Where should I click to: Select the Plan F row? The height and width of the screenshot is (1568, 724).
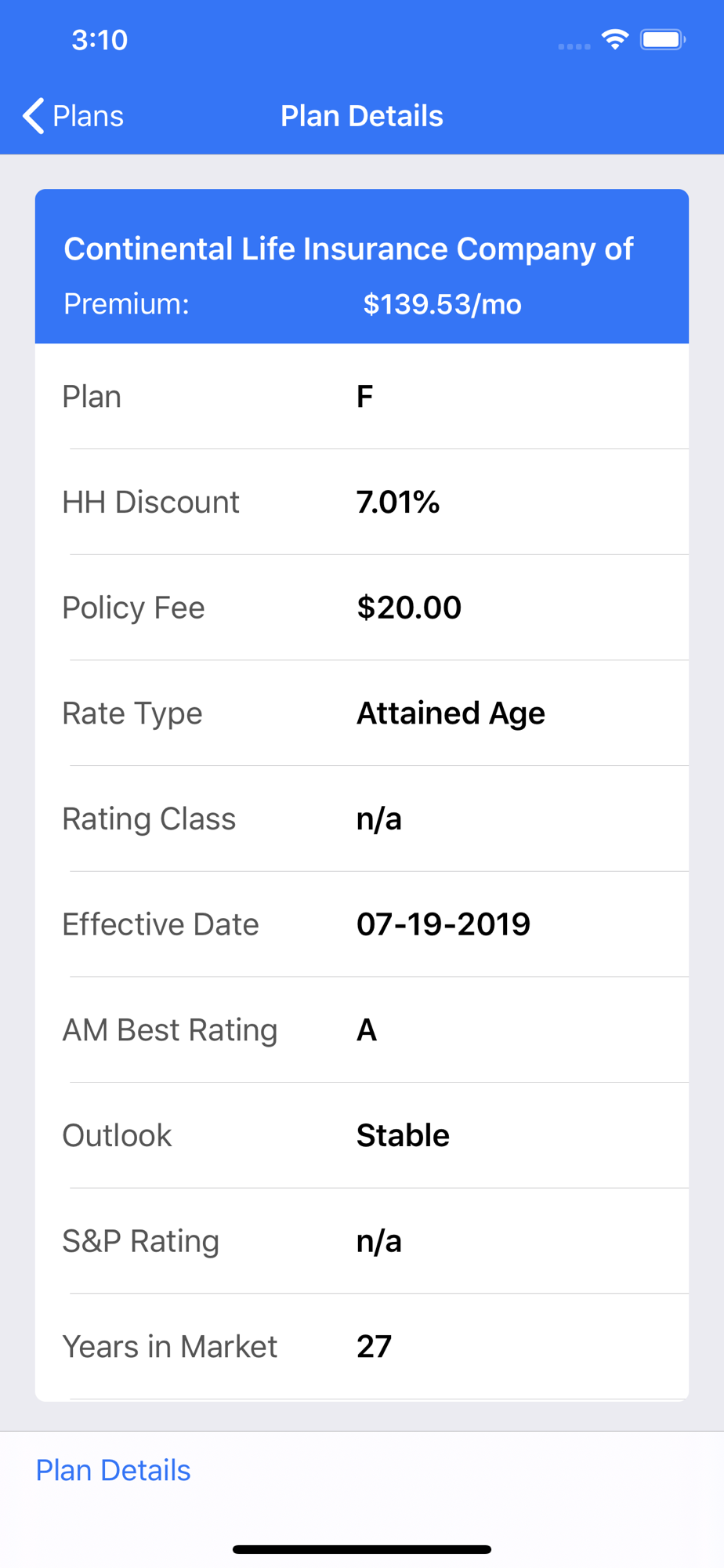(x=362, y=397)
